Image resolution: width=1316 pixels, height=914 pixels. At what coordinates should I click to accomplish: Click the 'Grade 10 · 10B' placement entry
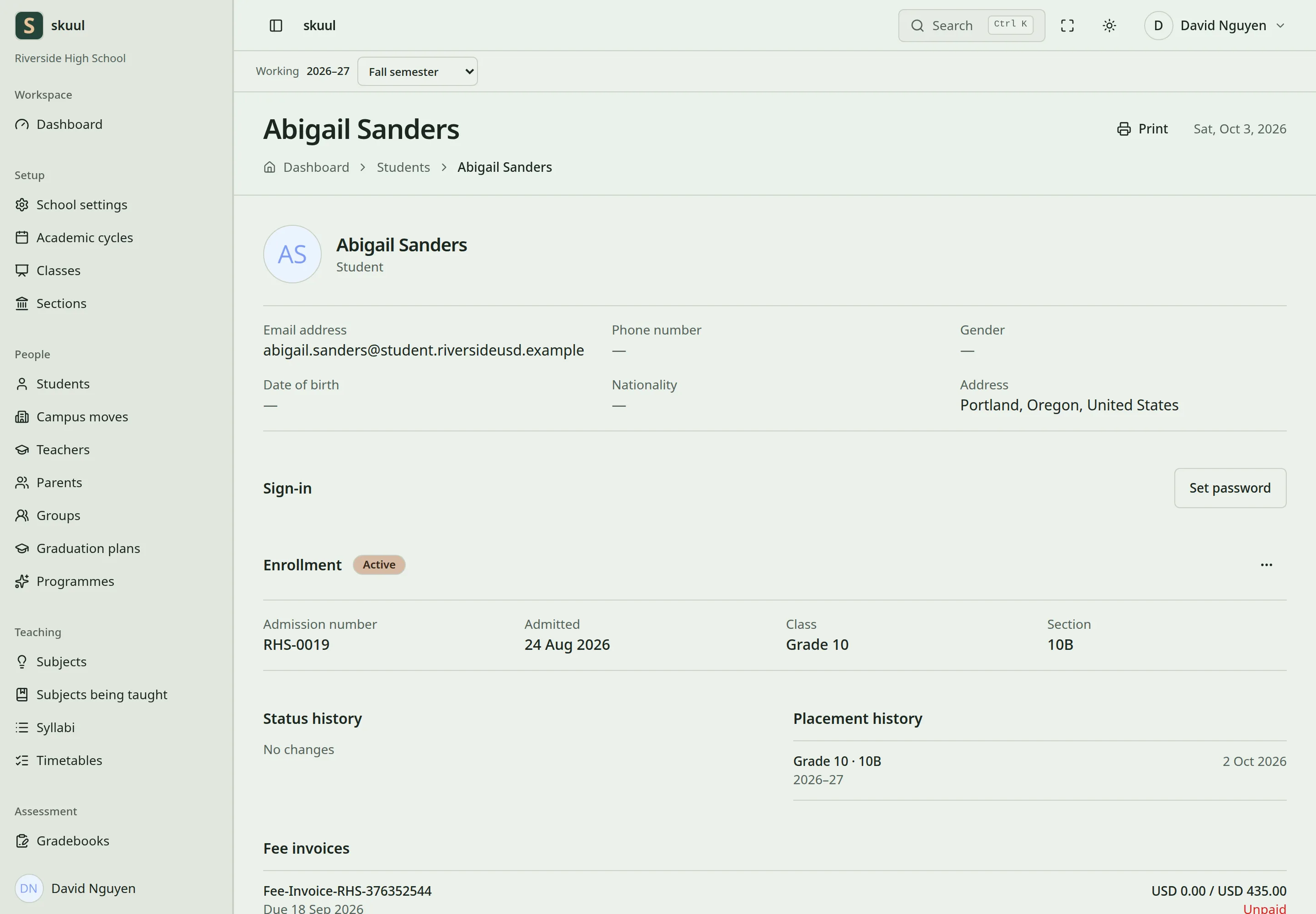pos(837,761)
